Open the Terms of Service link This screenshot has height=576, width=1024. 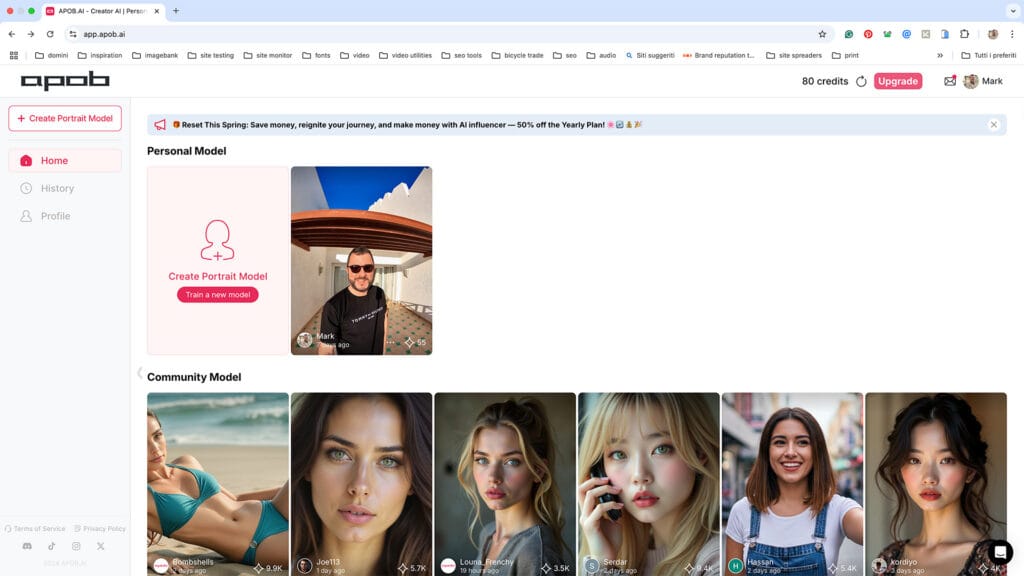pyautogui.click(x=39, y=528)
